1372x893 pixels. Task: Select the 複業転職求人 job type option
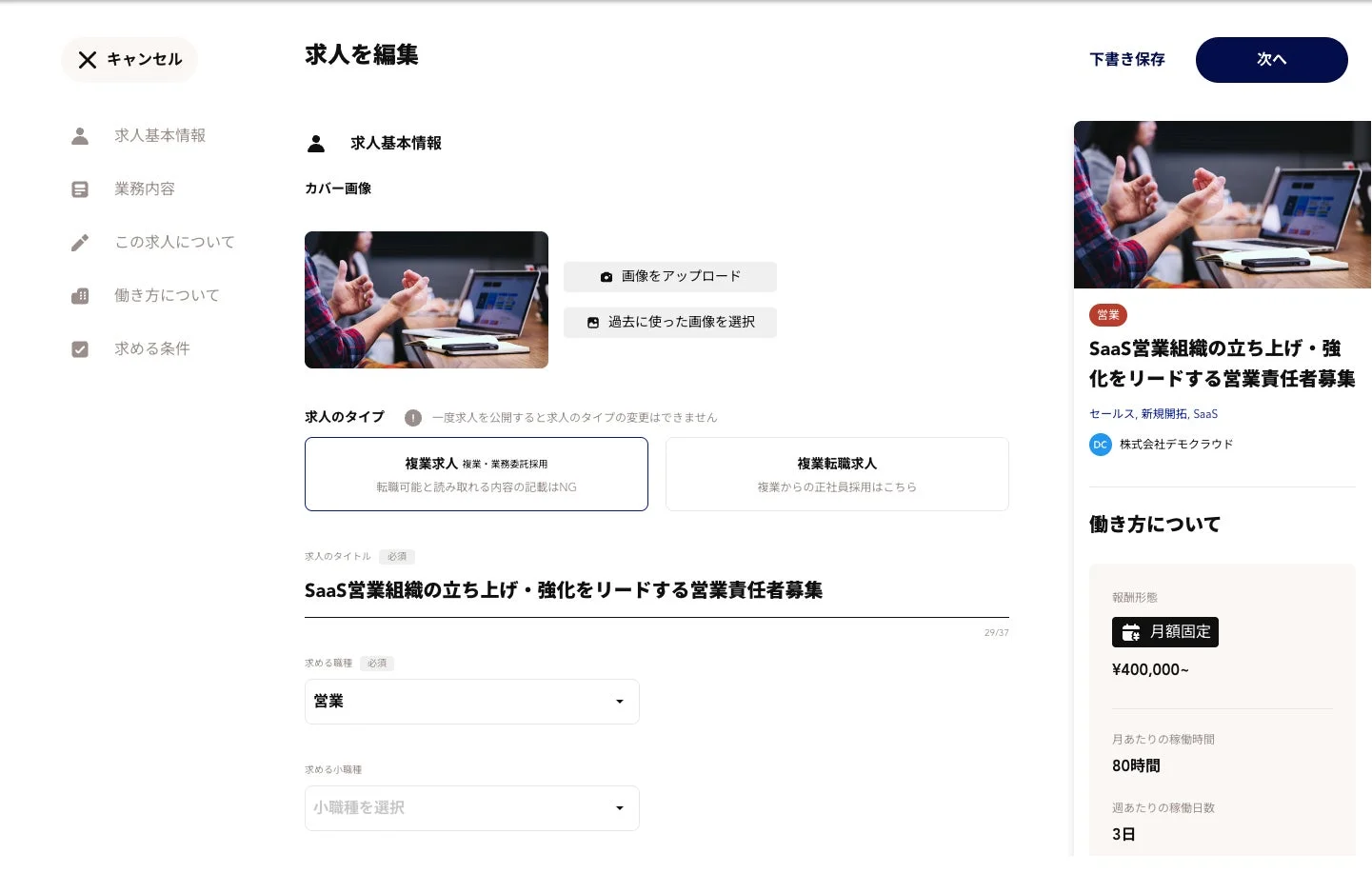point(837,474)
